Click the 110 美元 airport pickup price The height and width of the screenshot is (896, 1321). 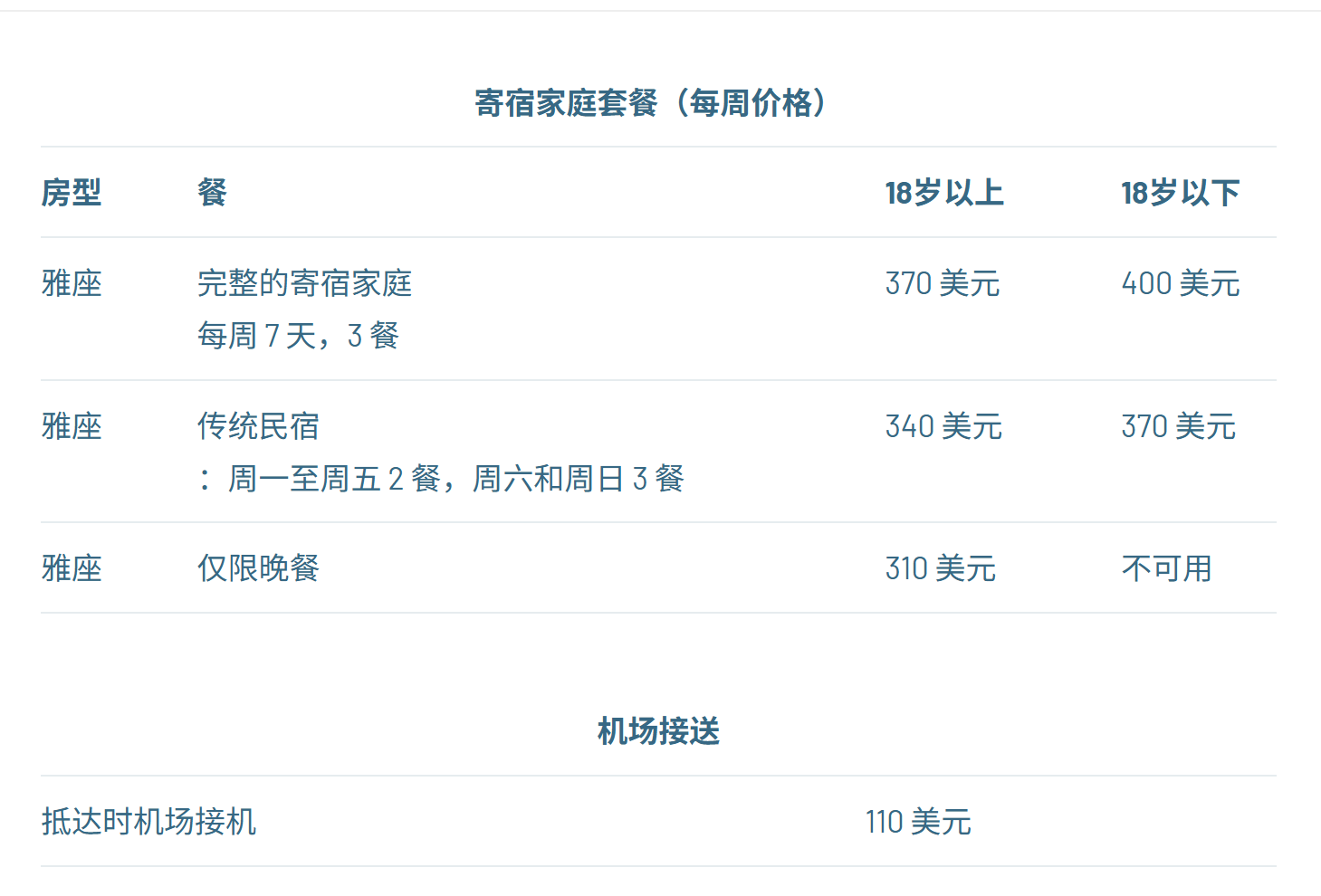918,822
